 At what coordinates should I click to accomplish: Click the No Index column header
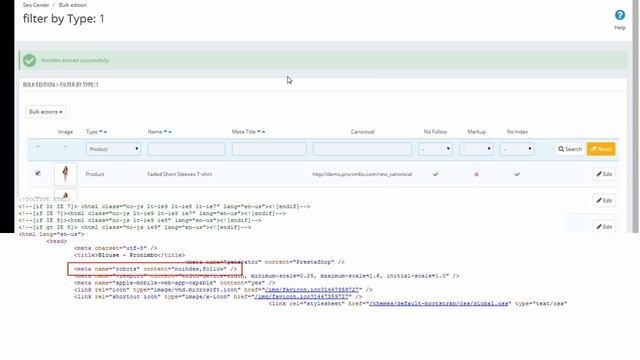[x=517, y=132]
